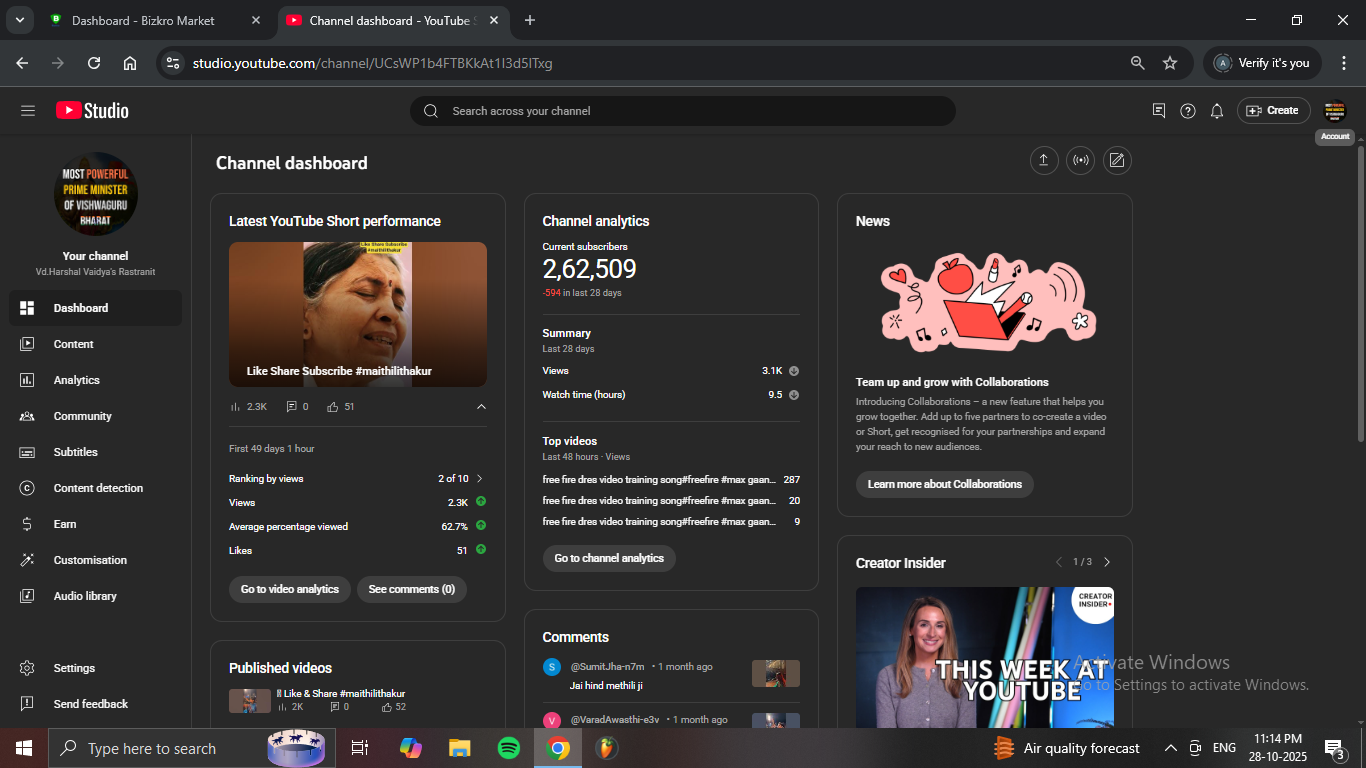
Task: Click the Go live broadcast icon
Action: pos(1080,160)
